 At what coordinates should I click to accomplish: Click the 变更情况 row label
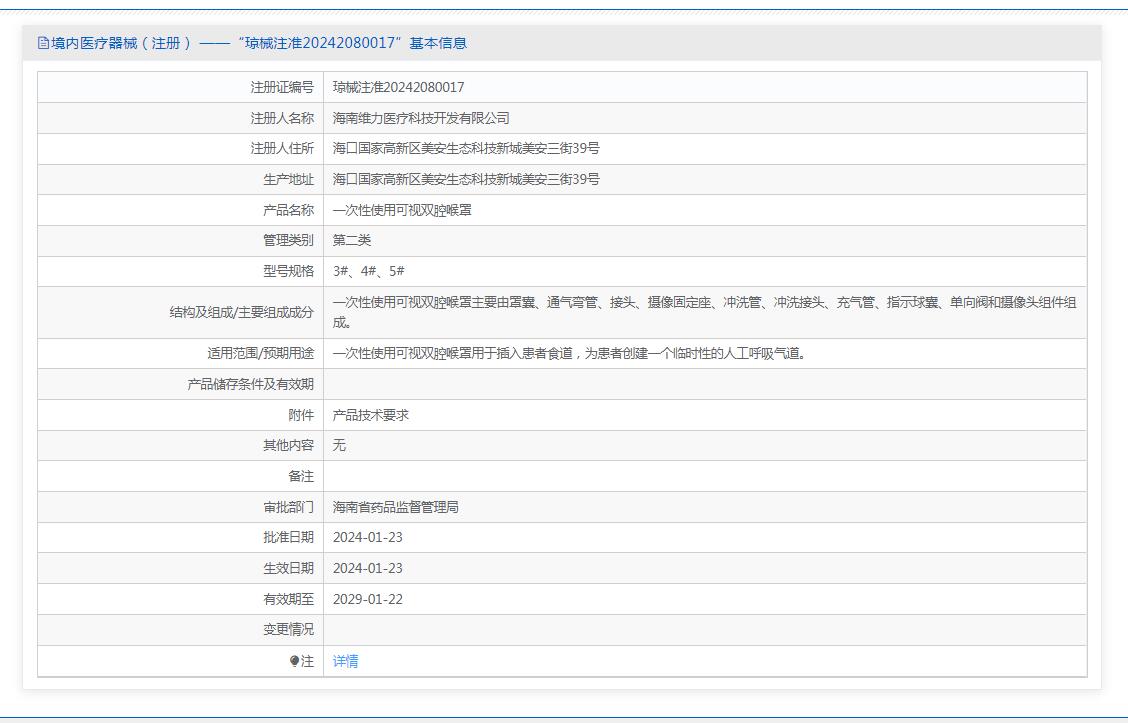tap(288, 629)
